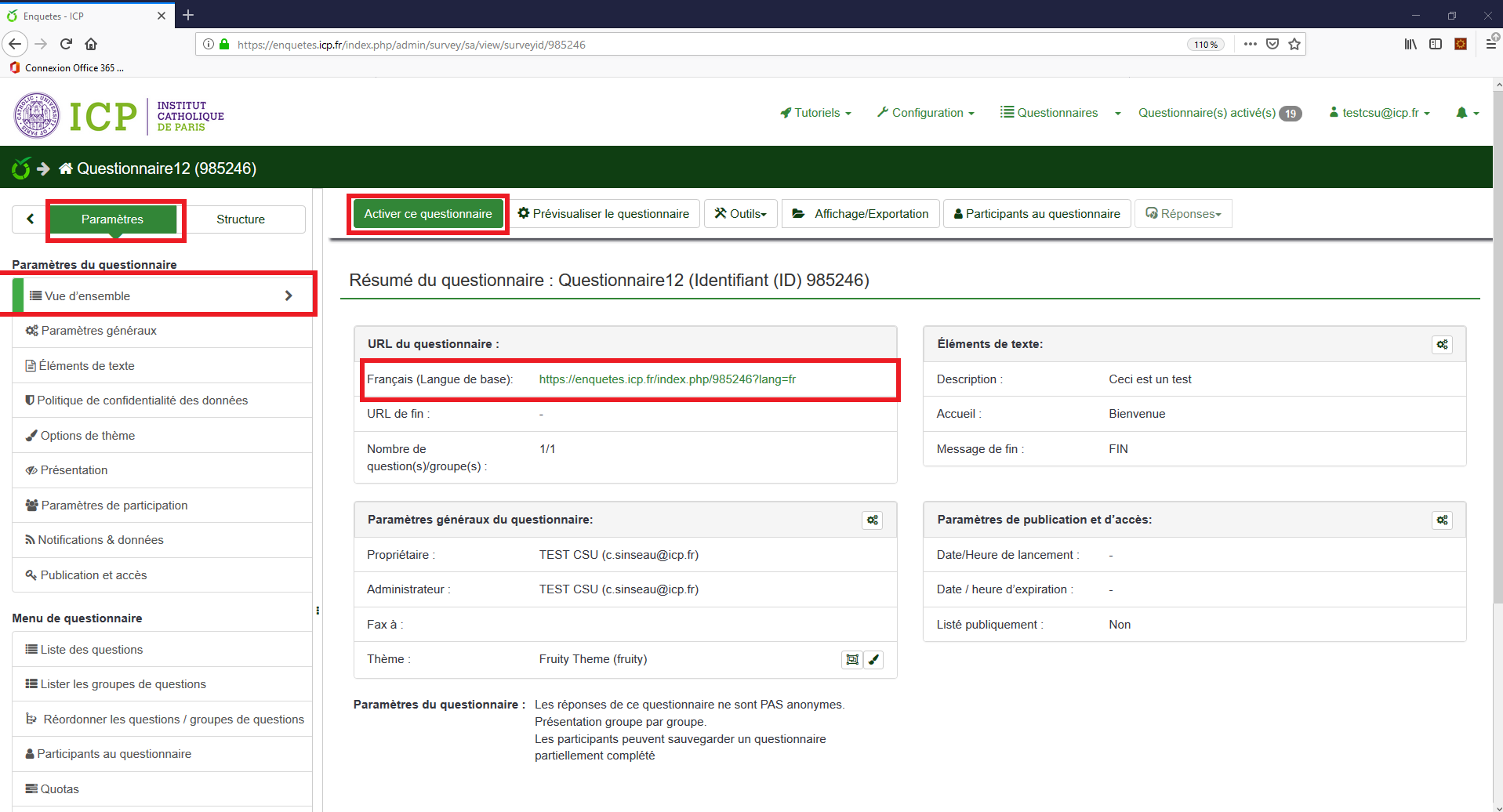The height and width of the screenshot is (812, 1503).
Task: Bookmark this page with the star icon
Action: point(1294,45)
